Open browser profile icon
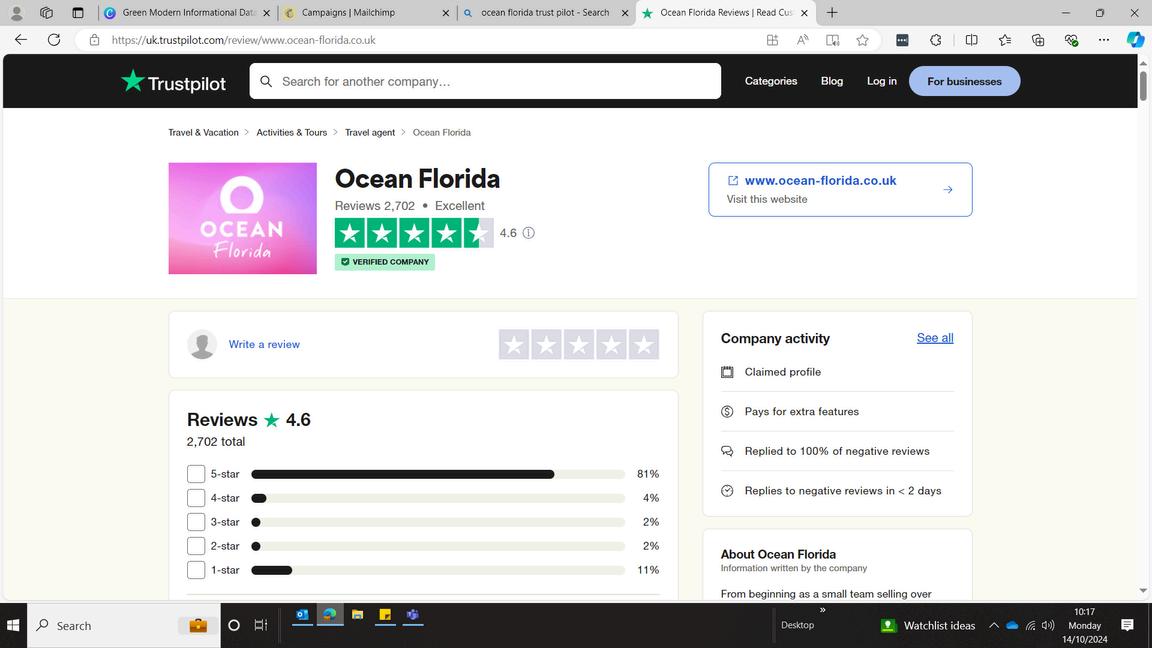The height and width of the screenshot is (648, 1152). coord(16,12)
